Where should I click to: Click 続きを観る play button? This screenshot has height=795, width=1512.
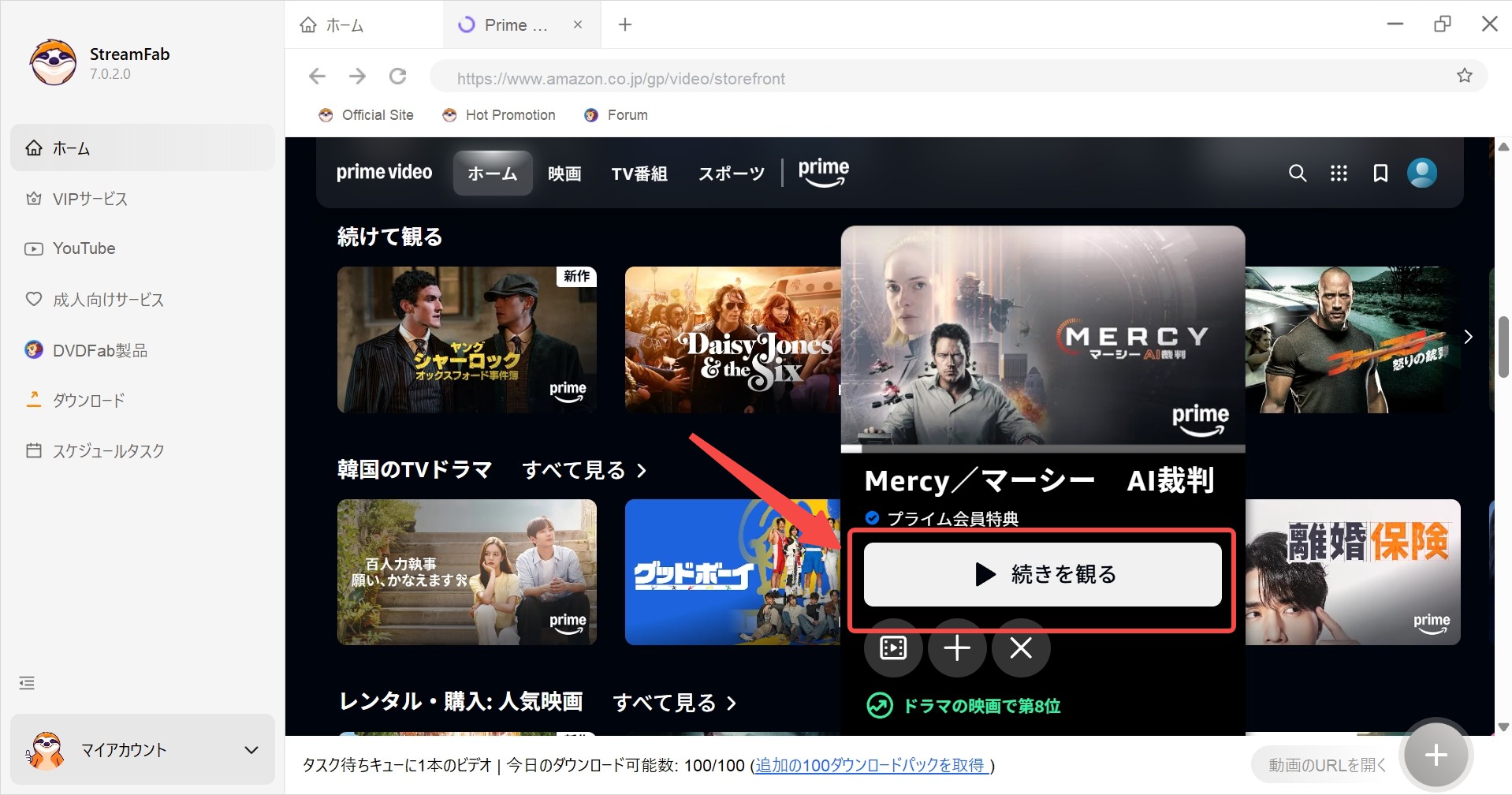point(1042,574)
